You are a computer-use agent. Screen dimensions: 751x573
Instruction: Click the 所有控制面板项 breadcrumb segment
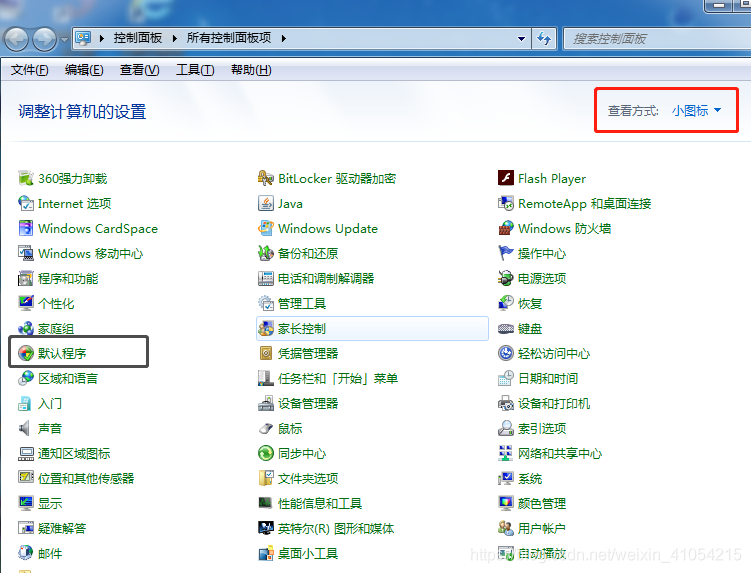click(x=229, y=38)
